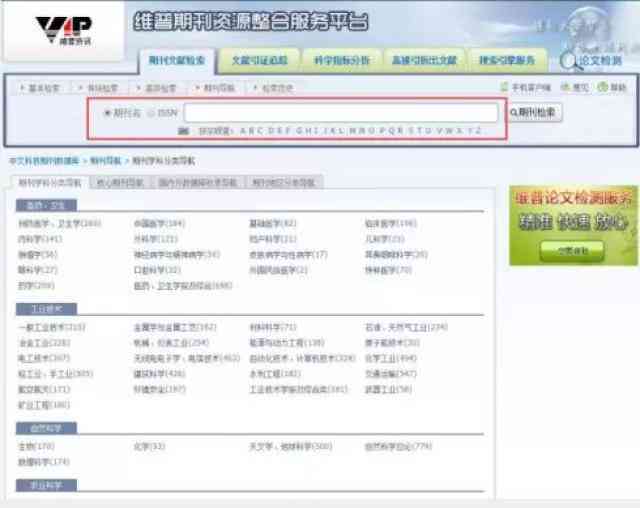Screen dimensions: 640x508
Task: Open the 能源与动力工程 category
Action: tap(287, 343)
